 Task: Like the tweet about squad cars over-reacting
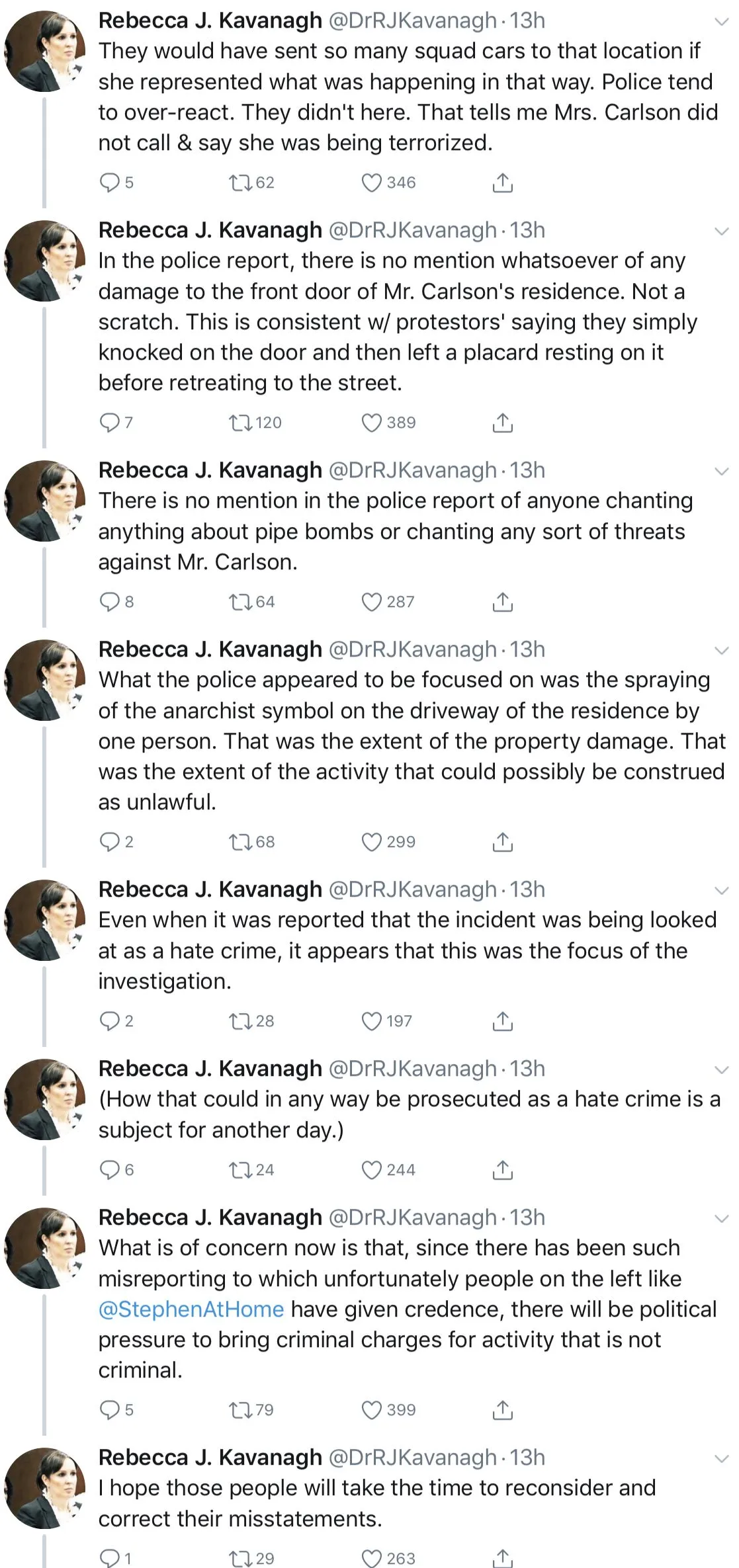371,183
